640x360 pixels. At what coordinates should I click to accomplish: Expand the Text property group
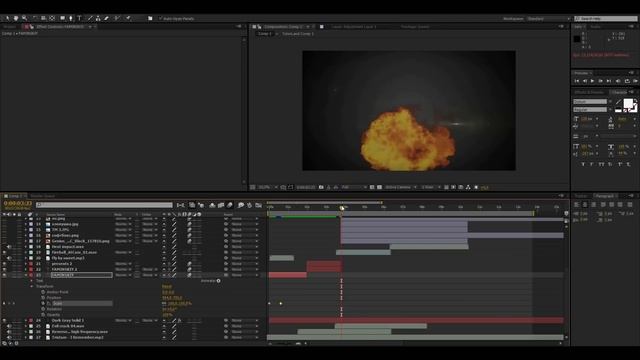[31, 281]
